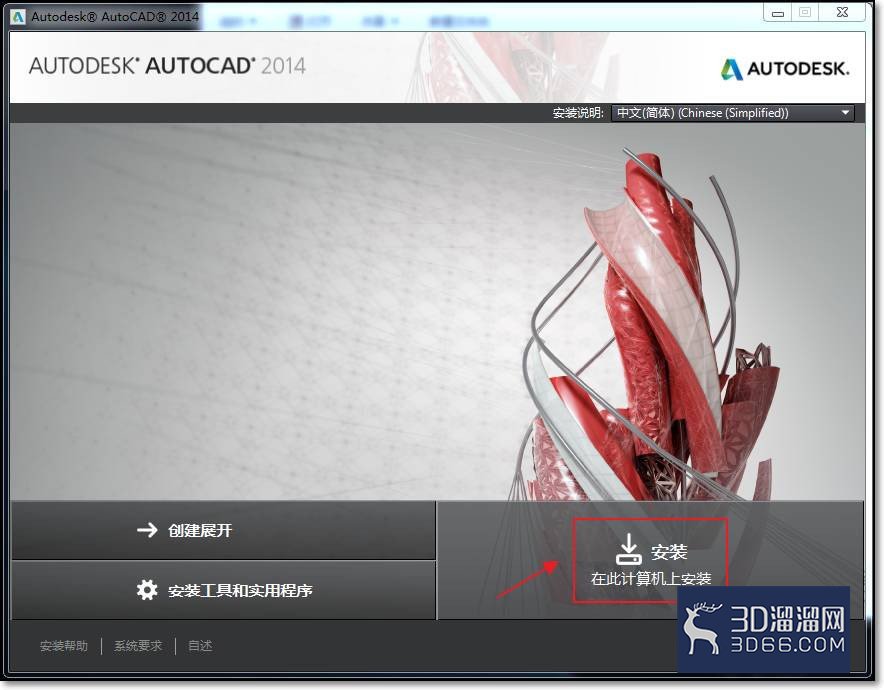The image size is (884, 690).
Task: Open the 安装说明 language dropdown
Action: [733, 113]
